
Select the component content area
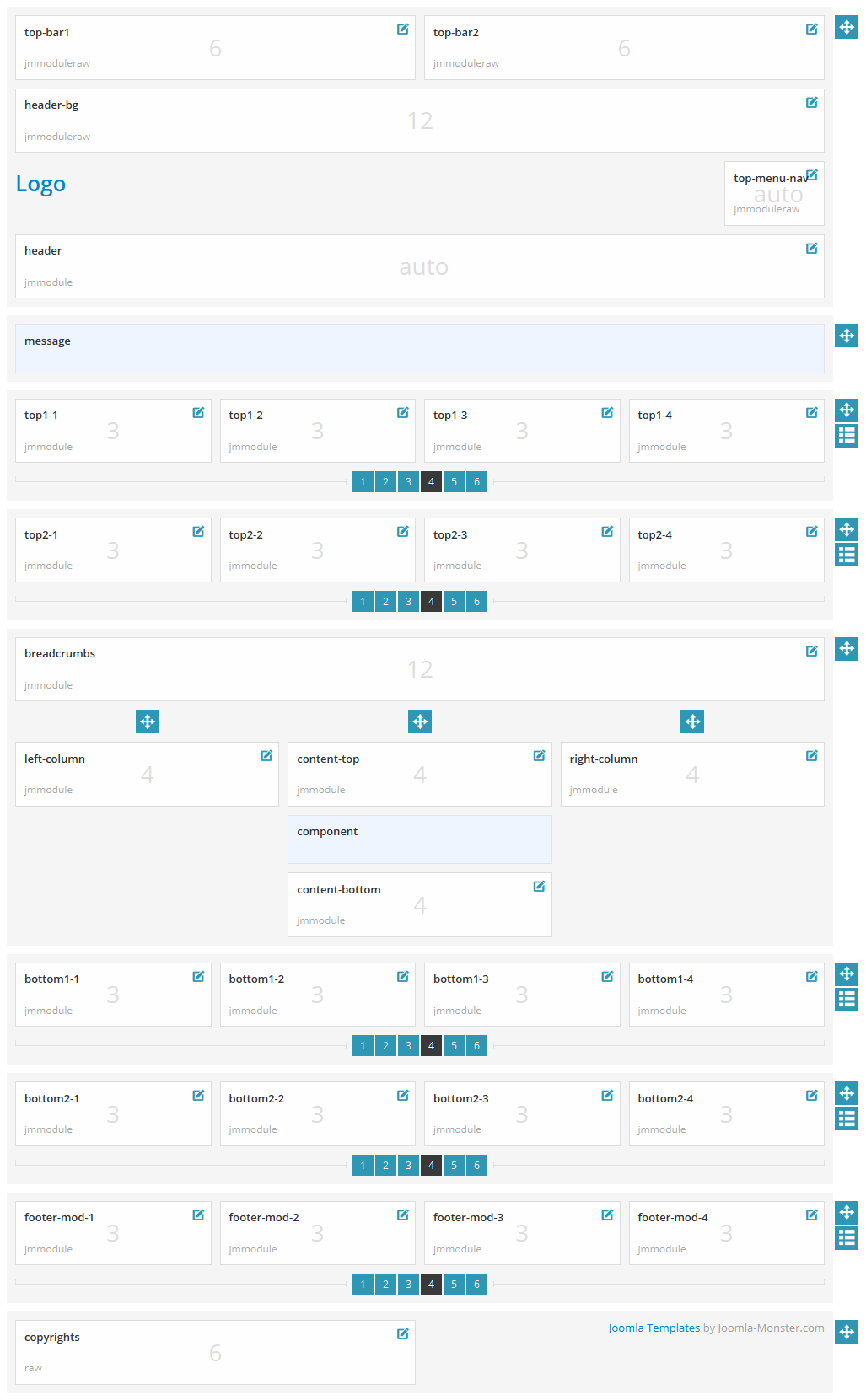click(419, 839)
